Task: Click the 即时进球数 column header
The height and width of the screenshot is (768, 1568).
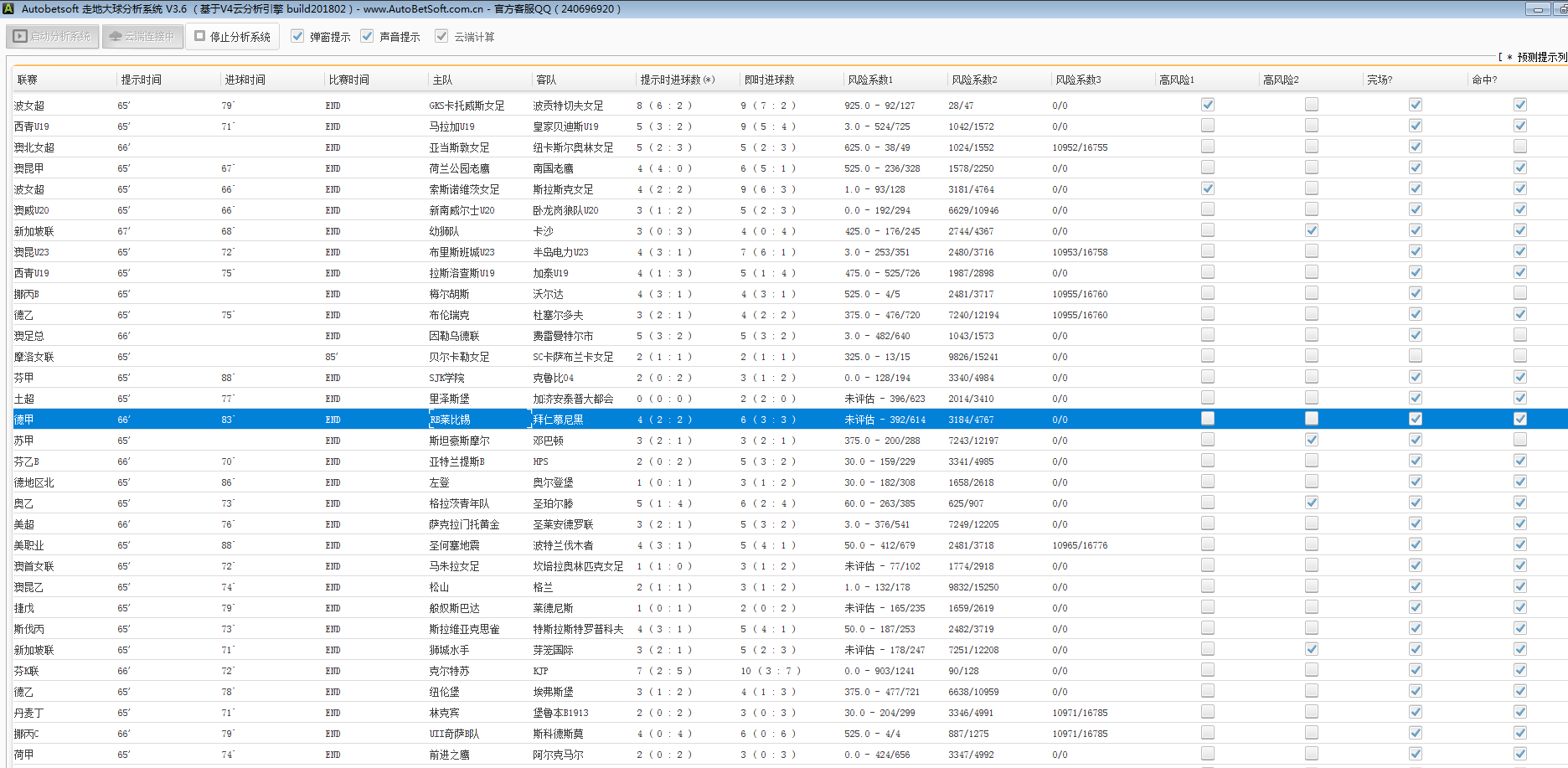Action: pyautogui.click(x=769, y=80)
